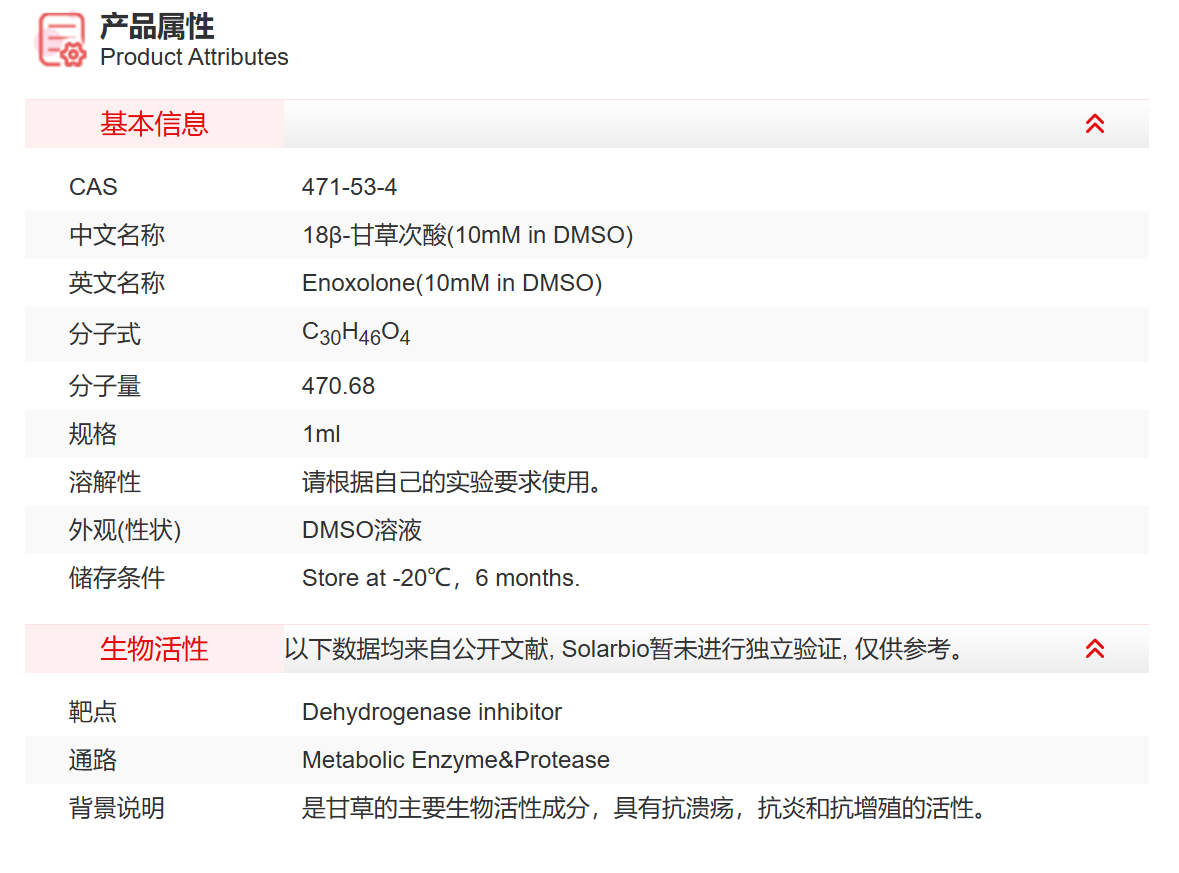
Task: Collapse the 生物活性 section using the double chevron
Action: coord(1095,649)
